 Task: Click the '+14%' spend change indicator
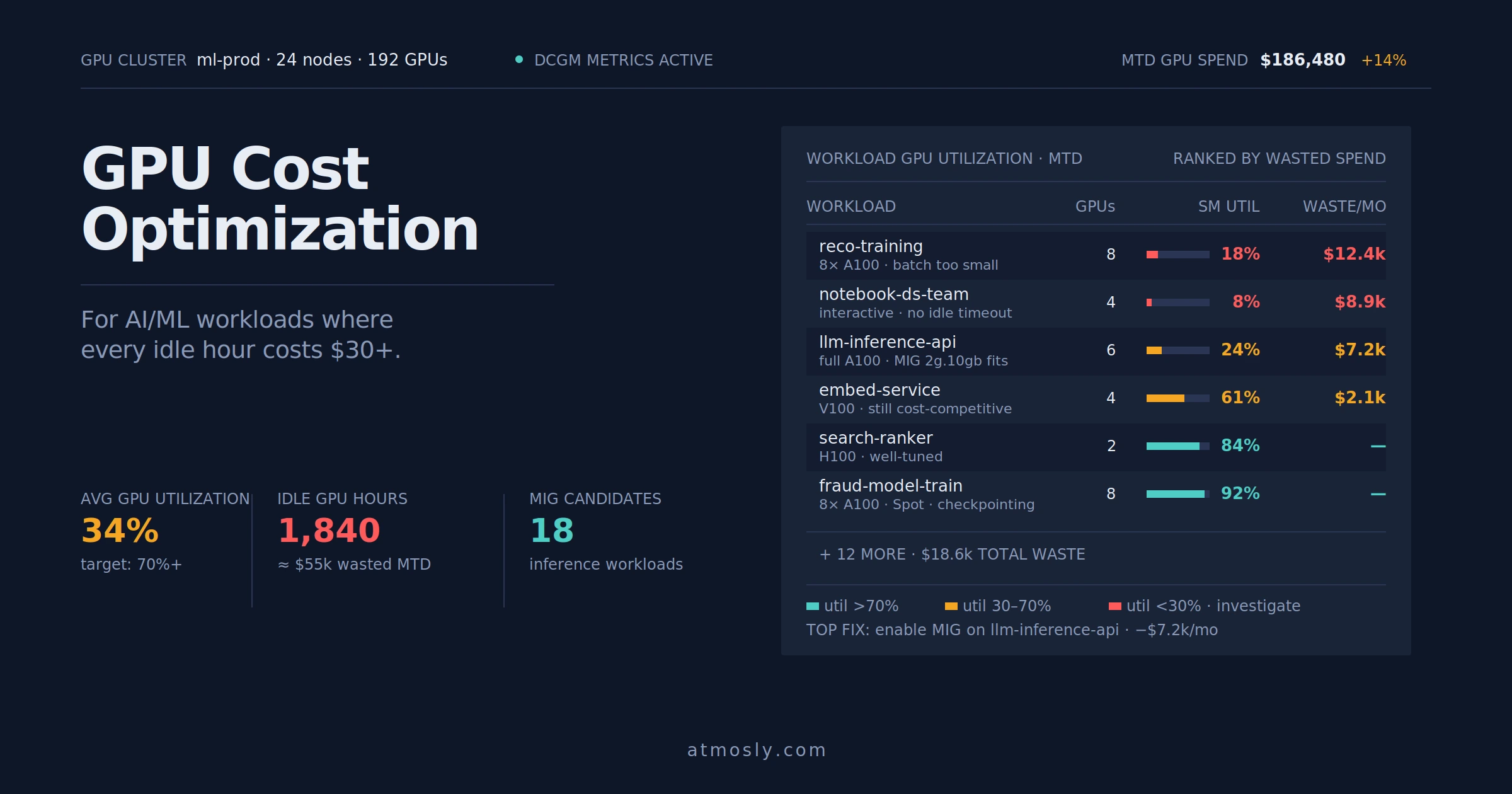coord(1383,60)
